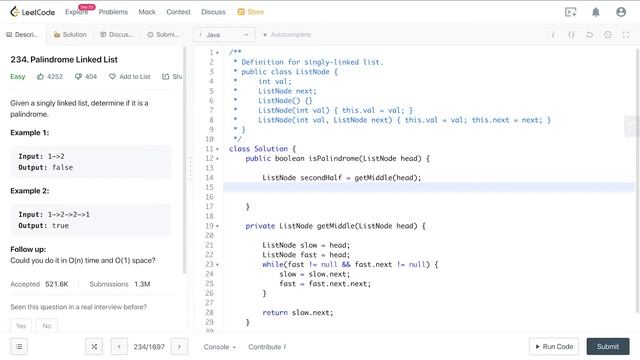Click the LeetCode logo
Image resolution: width=640 pixels, height=360 pixels.
point(32,12)
